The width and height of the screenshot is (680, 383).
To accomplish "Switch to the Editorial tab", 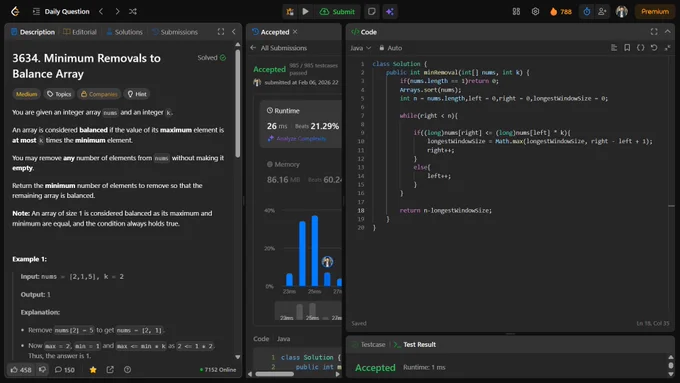I will tap(80, 32).
